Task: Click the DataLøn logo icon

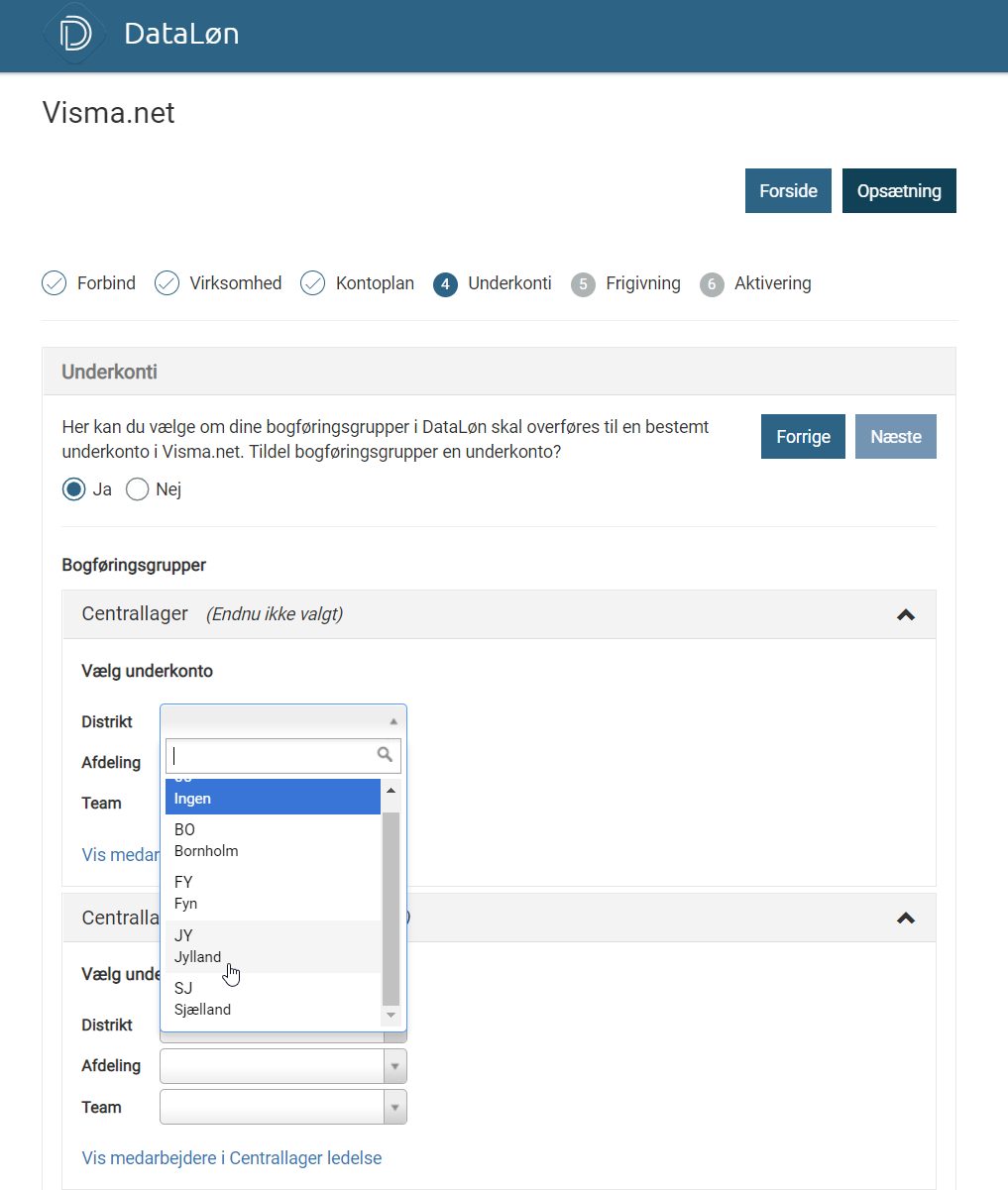Action: tap(74, 35)
